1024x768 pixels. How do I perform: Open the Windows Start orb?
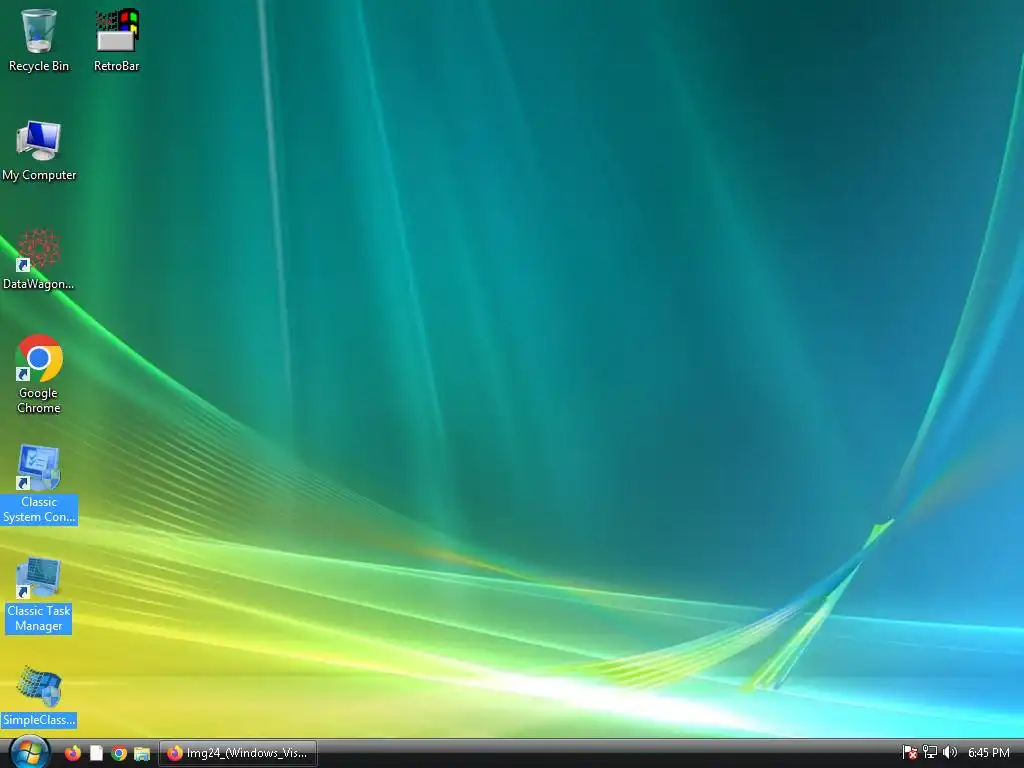(x=29, y=752)
